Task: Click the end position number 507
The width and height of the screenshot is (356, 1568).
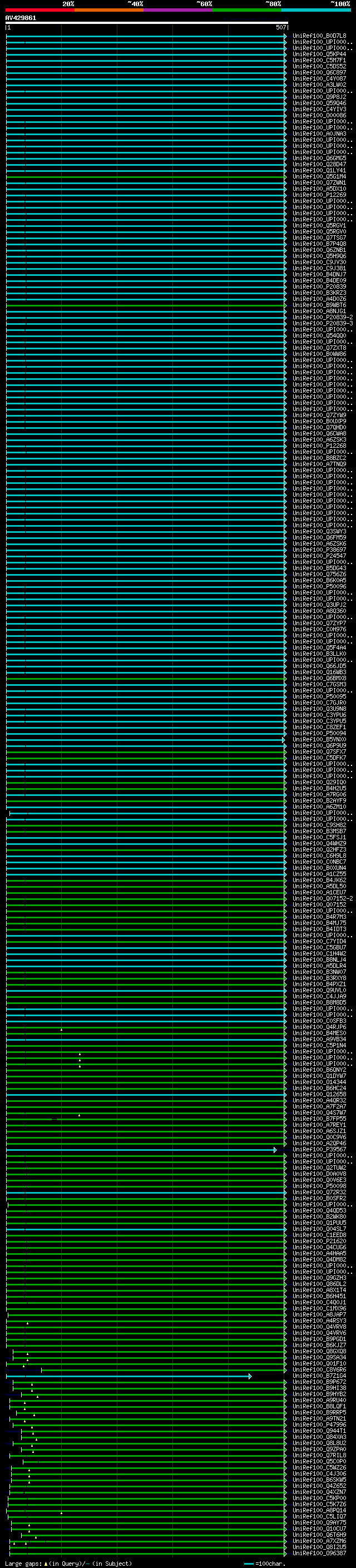Action: [280, 27]
